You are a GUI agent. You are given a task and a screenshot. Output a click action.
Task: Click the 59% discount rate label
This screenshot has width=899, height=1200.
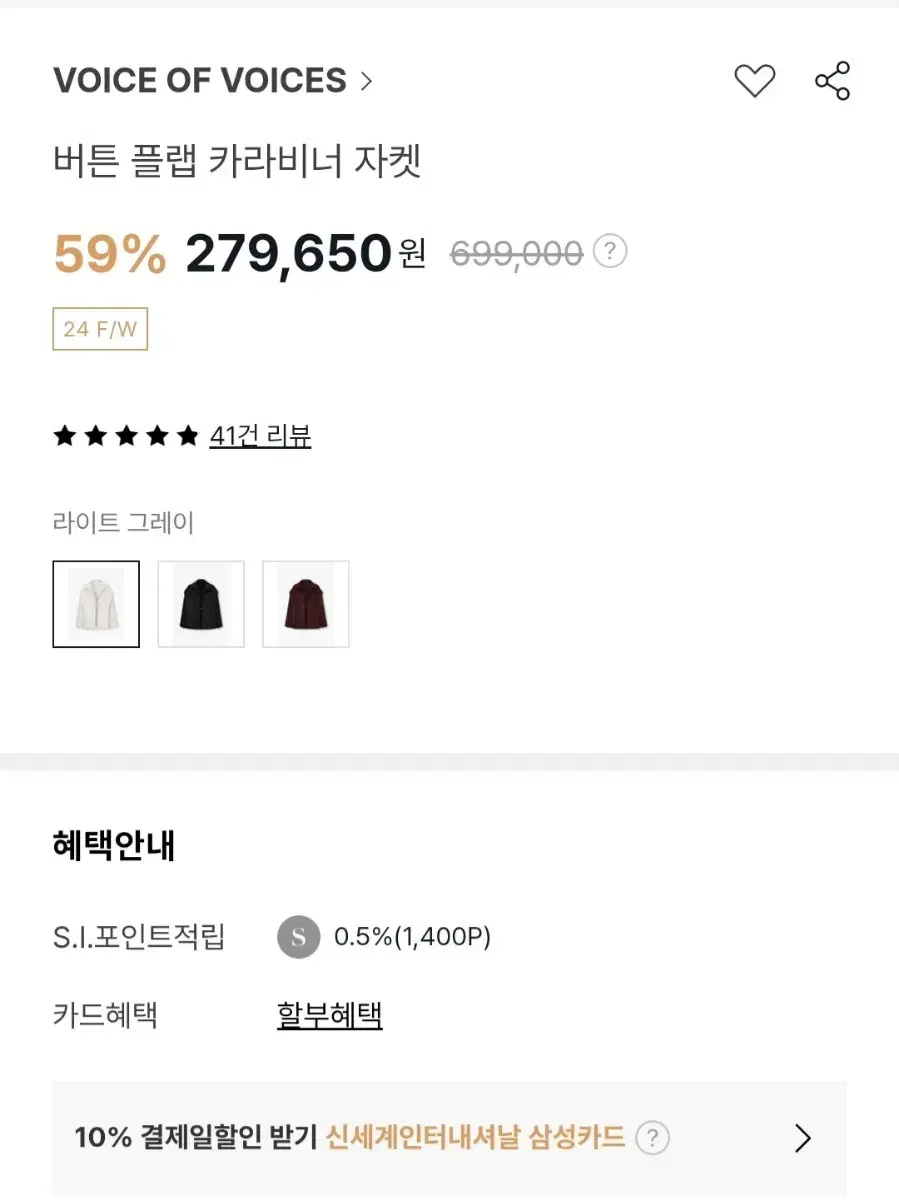tap(110, 253)
